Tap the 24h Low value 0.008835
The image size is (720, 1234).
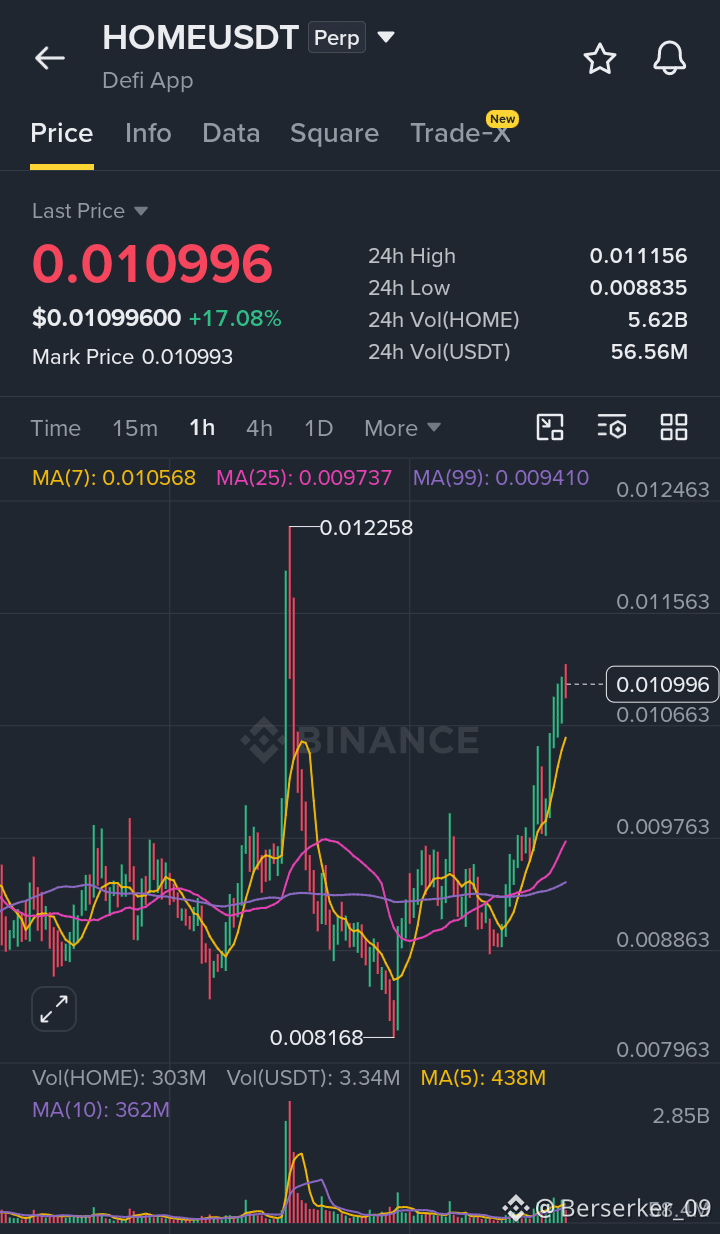click(638, 288)
